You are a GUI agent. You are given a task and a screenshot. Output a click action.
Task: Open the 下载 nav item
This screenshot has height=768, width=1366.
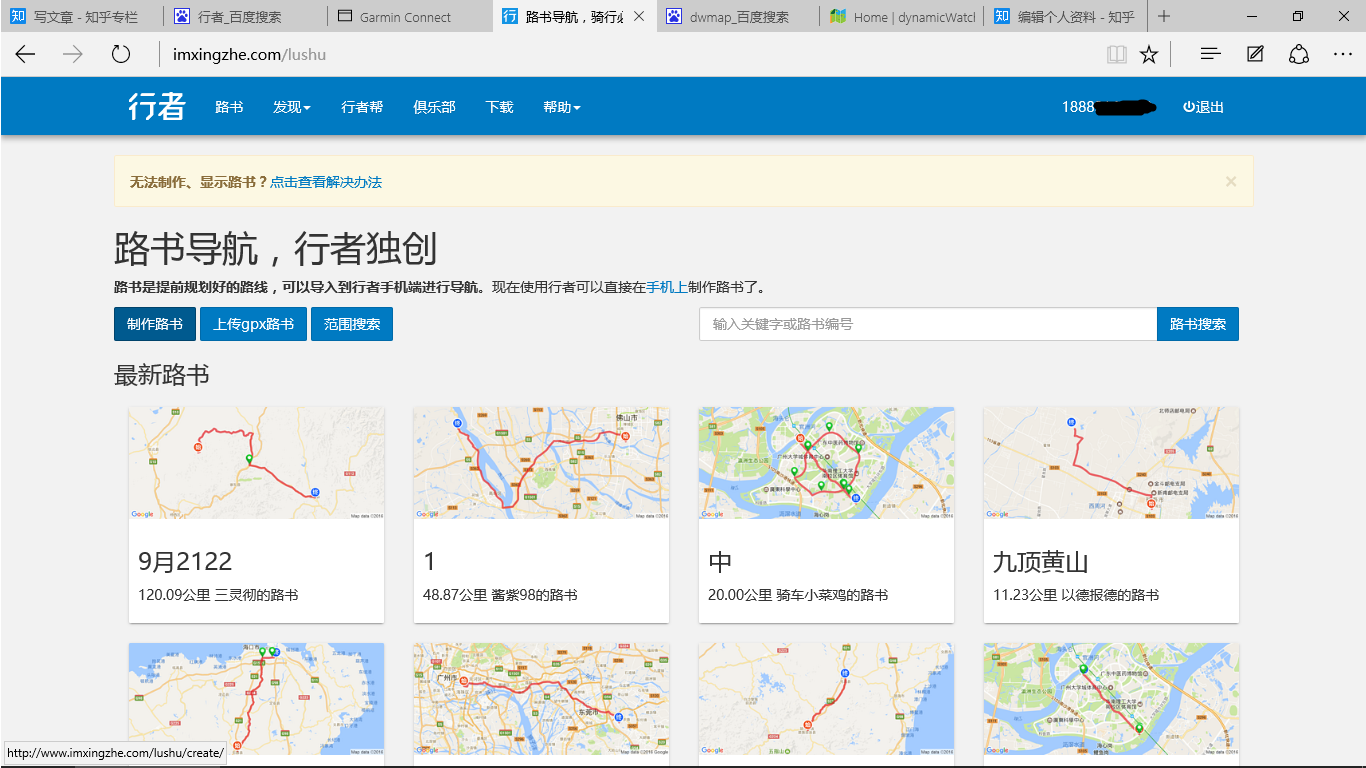499,107
